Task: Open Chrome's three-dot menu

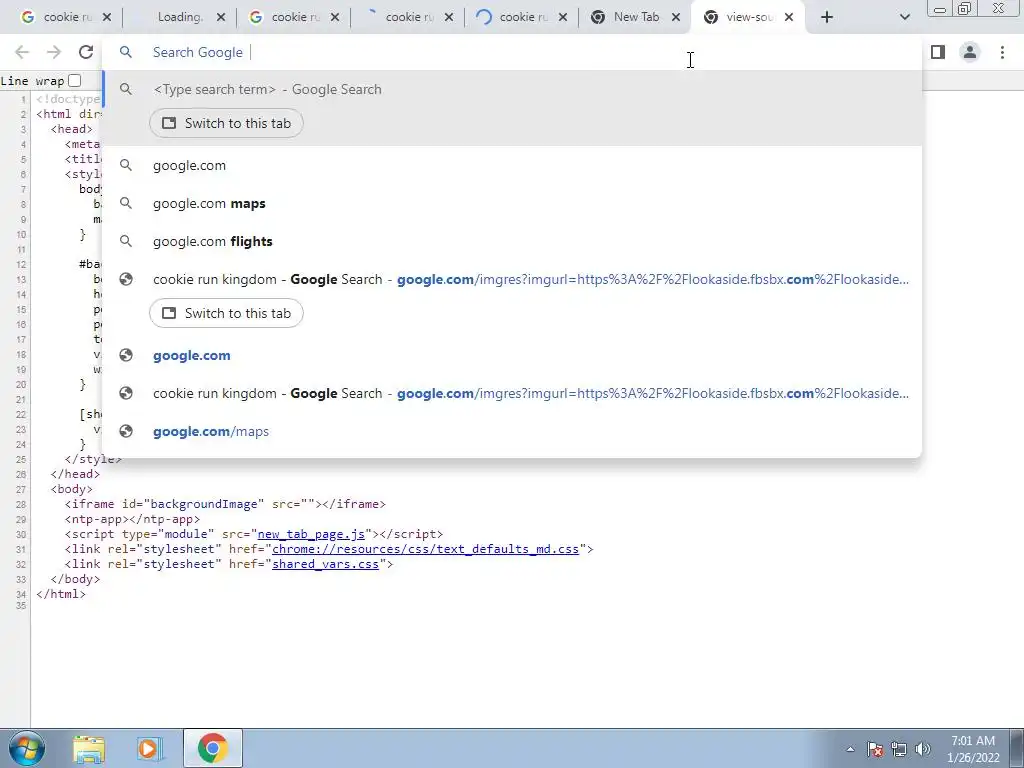Action: (x=1002, y=52)
